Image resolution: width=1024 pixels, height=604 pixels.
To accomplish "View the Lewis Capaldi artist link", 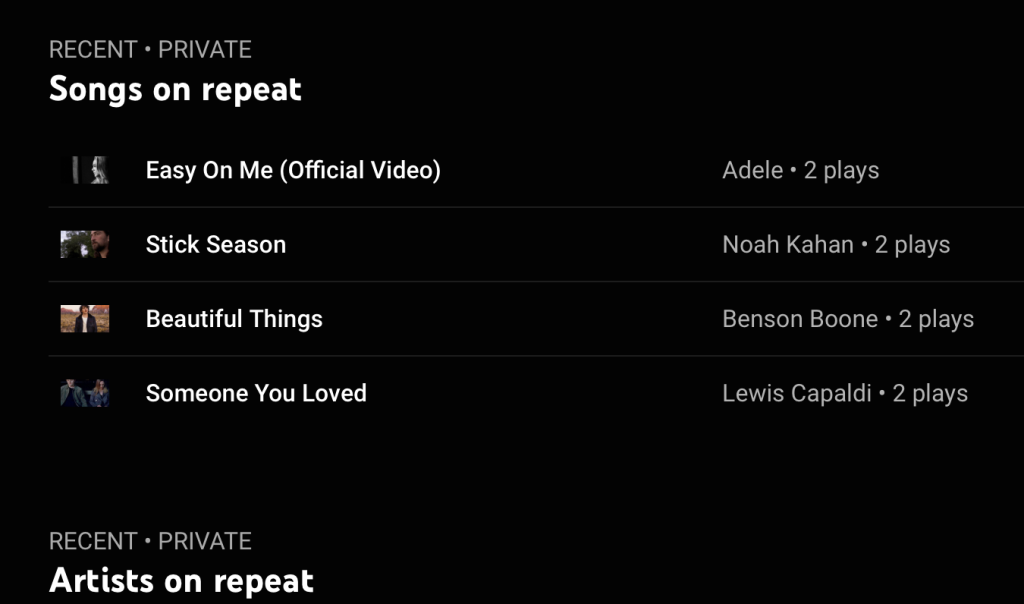I will click(x=797, y=393).
